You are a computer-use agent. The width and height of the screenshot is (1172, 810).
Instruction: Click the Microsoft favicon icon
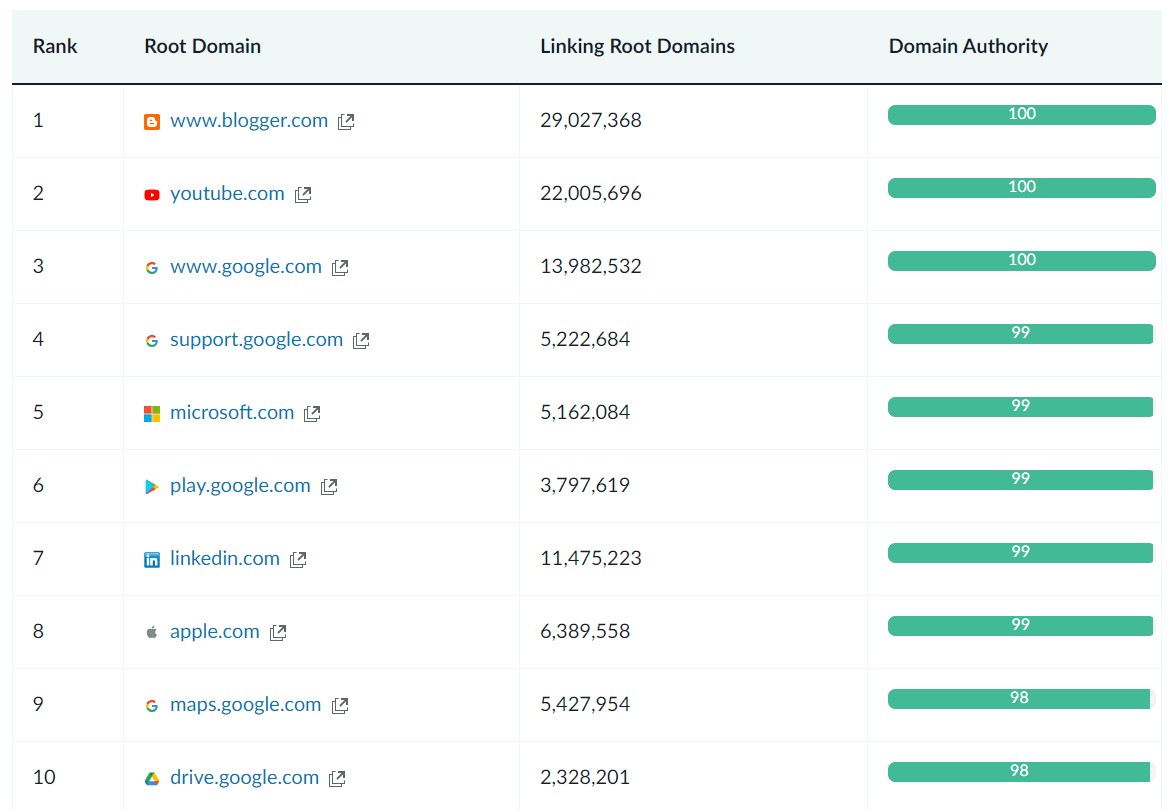pos(152,412)
